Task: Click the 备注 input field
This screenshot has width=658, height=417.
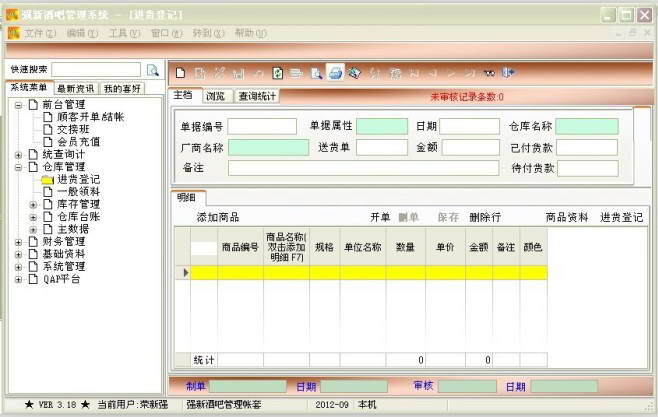Action: (x=363, y=168)
